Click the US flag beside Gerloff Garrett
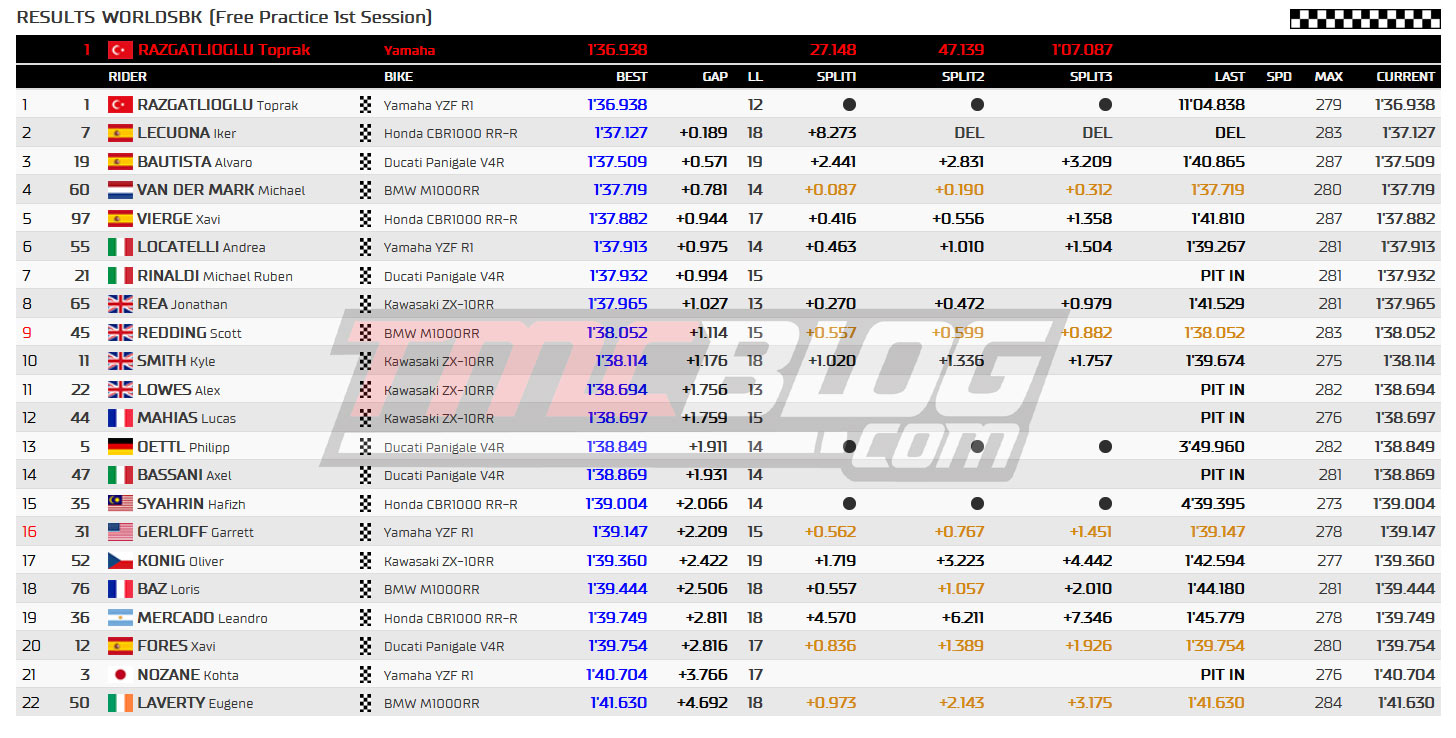The height and width of the screenshot is (738, 1456). pyautogui.click(x=120, y=532)
